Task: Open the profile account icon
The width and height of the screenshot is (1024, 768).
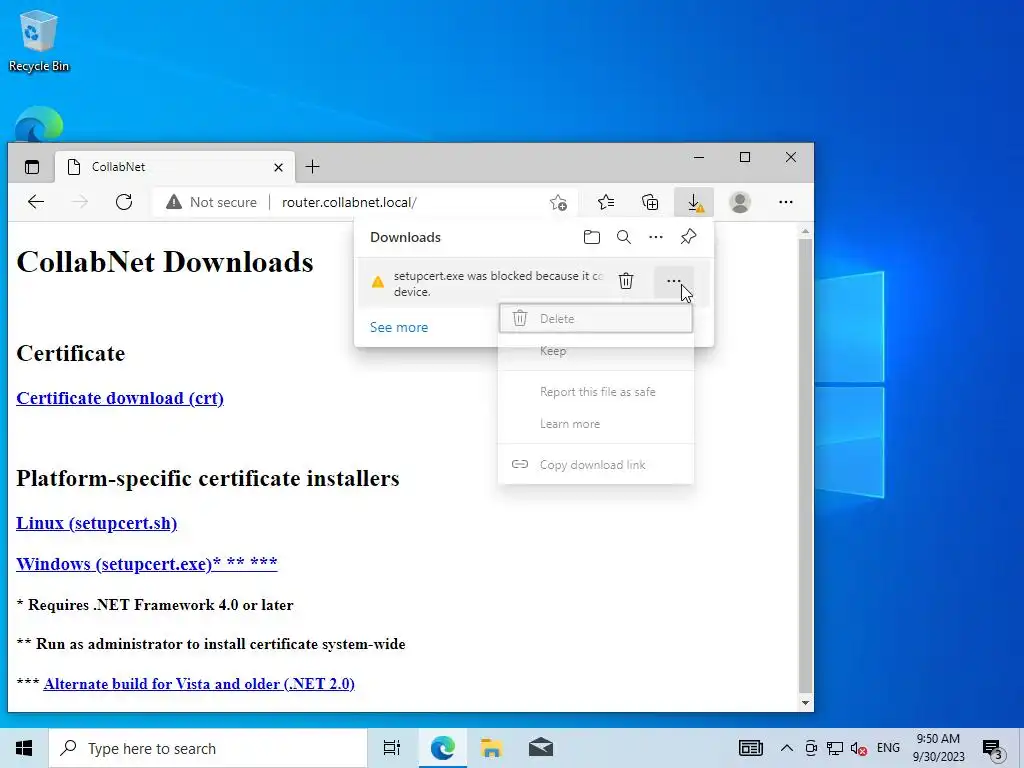Action: 740,202
